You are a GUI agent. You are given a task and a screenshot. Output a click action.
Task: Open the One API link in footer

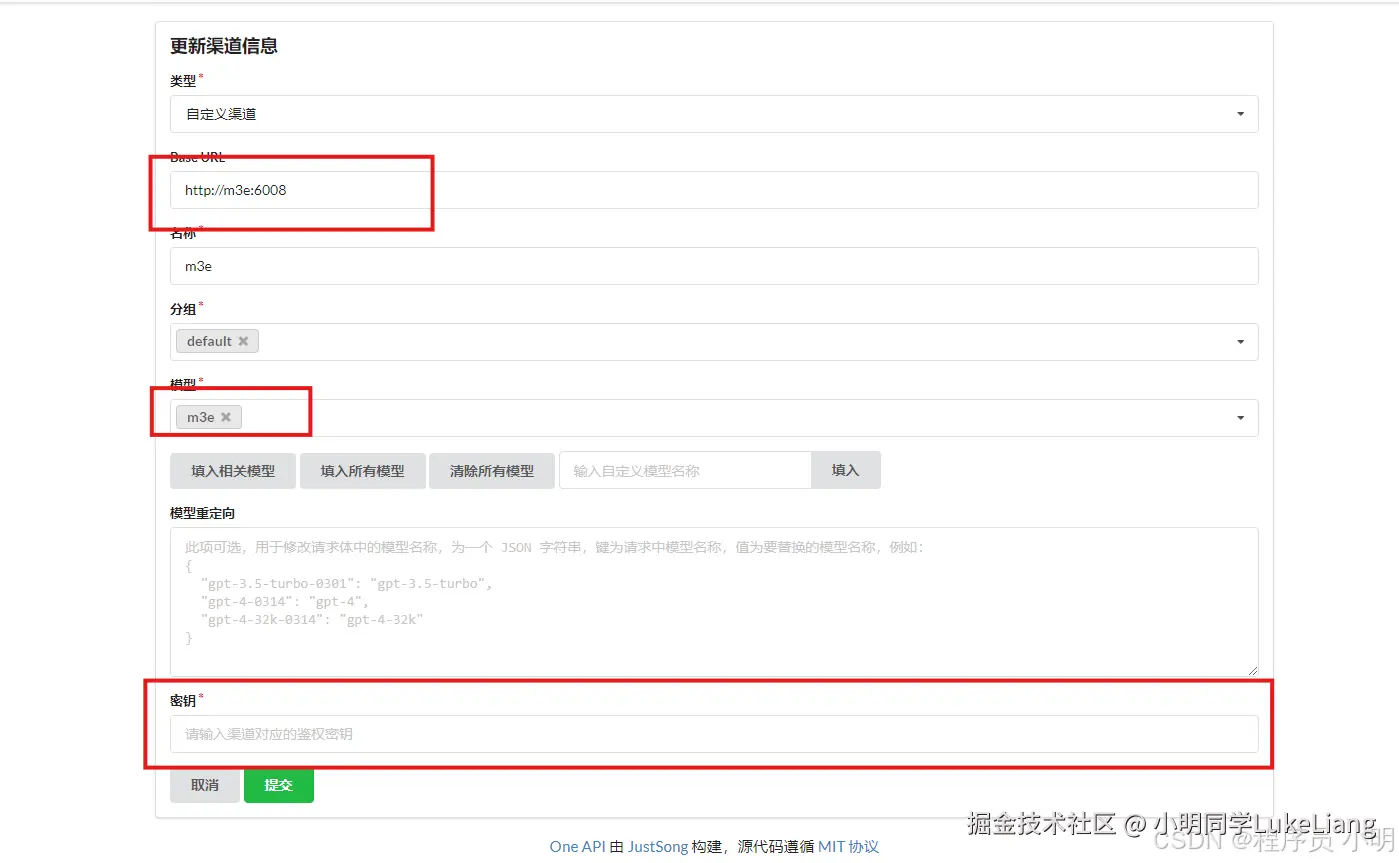click(x=576, y=846)
